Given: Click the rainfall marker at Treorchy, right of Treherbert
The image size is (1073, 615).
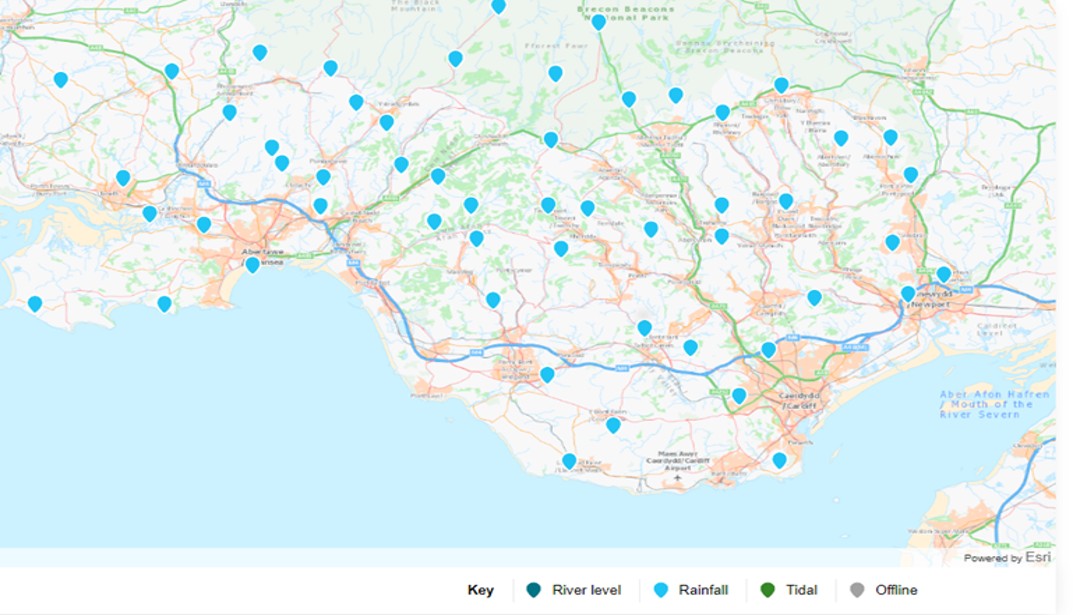Looking at the screenshot, I should [588, 208].
